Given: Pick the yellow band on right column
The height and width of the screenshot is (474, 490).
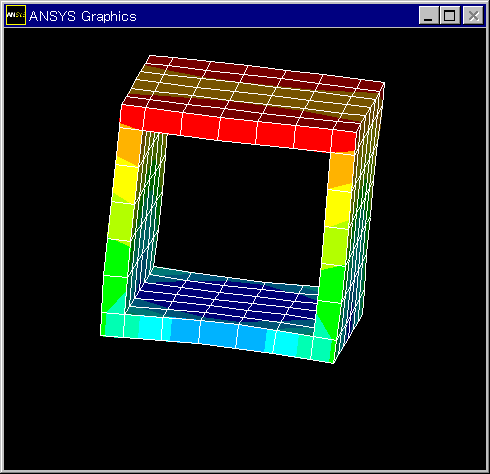Looking at the screenshot, I should [337, 208].
